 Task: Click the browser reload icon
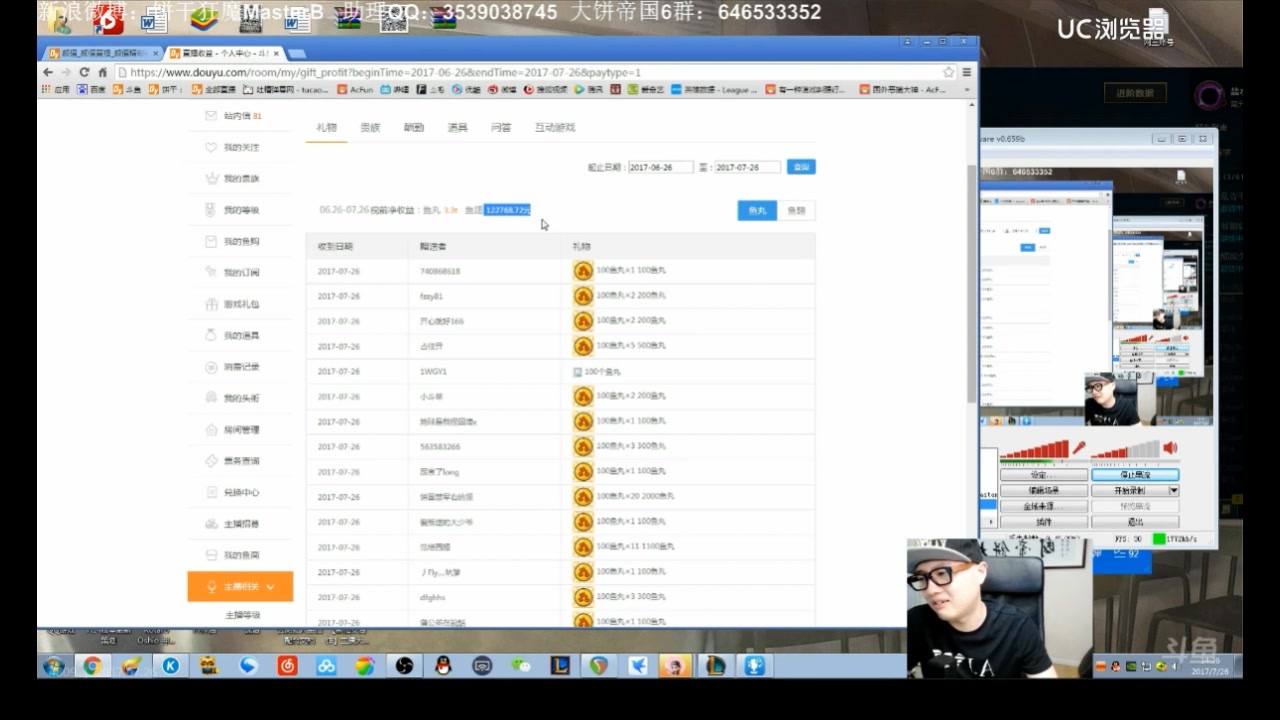(84, 72)
